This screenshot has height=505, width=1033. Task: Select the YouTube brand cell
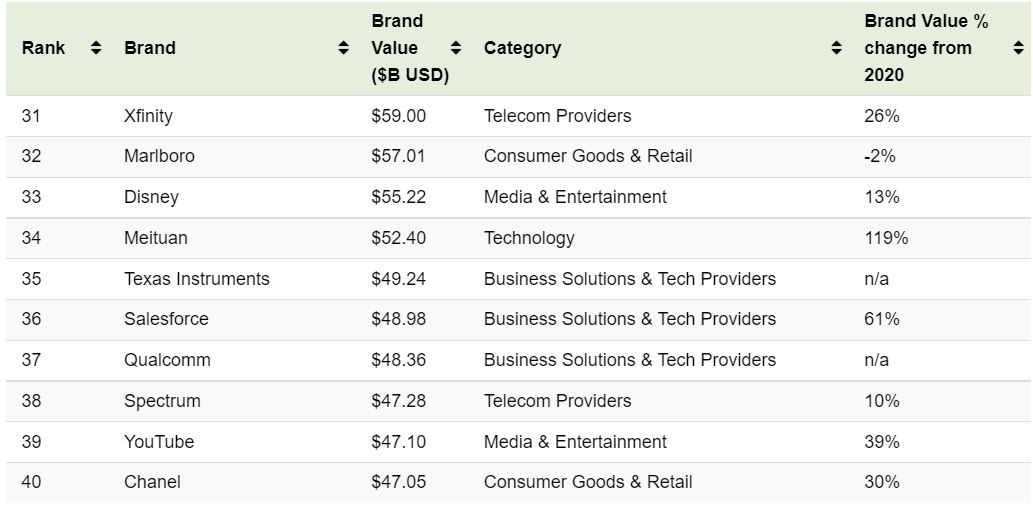pos(159,441)
